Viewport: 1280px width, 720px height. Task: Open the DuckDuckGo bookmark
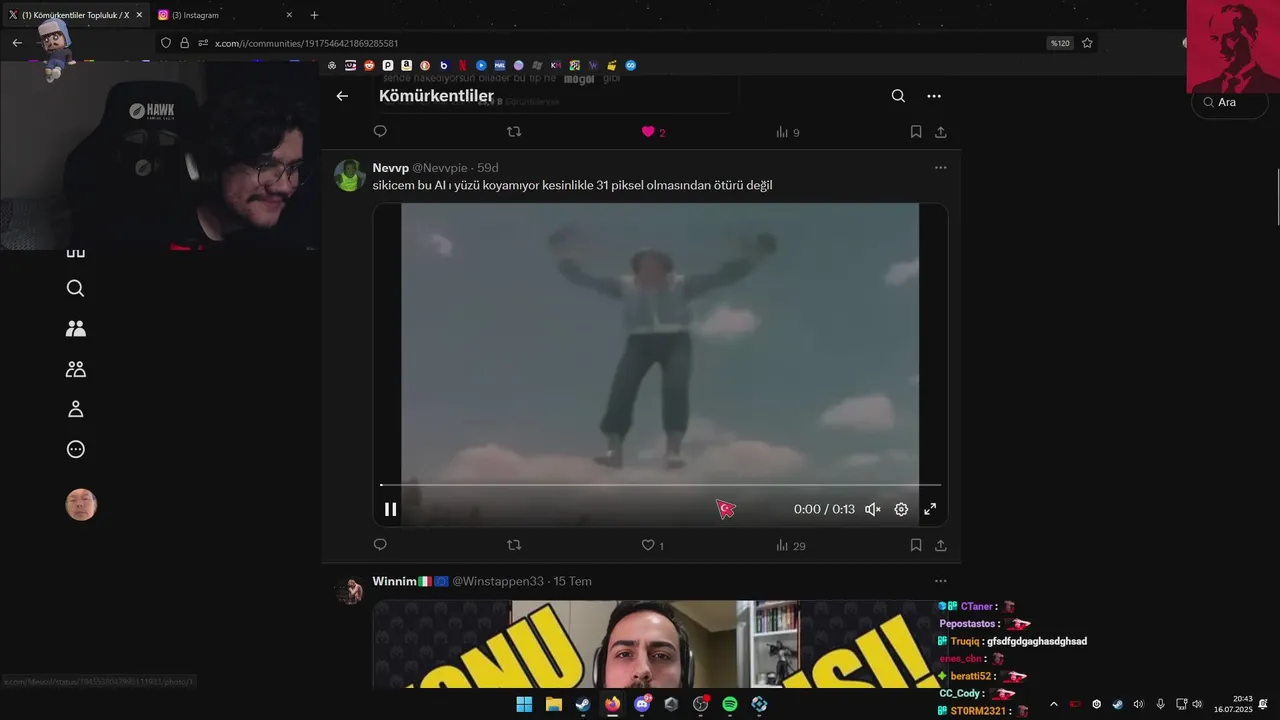tap(425, 65)
